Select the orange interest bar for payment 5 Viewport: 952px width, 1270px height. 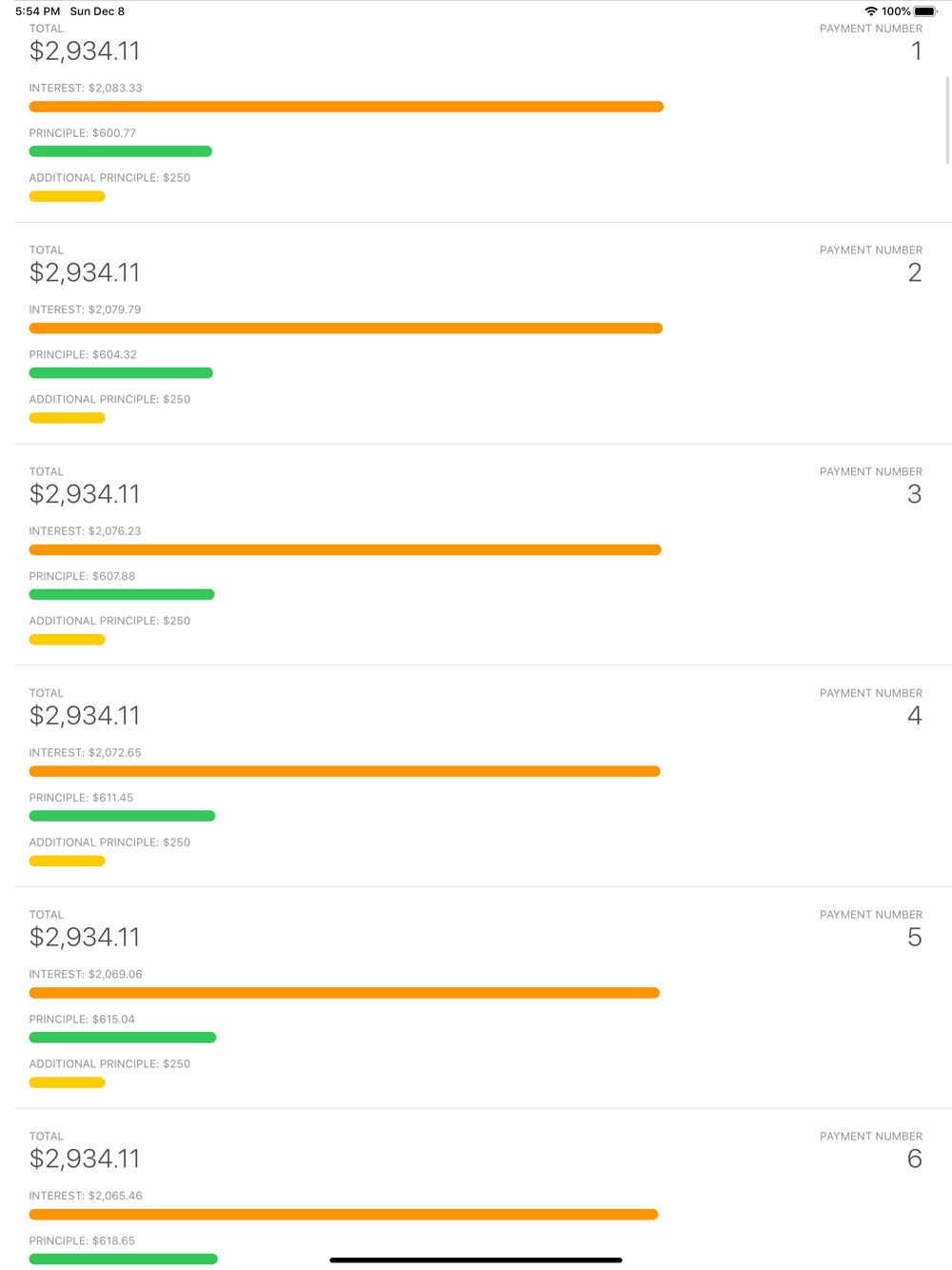(345, 993)
